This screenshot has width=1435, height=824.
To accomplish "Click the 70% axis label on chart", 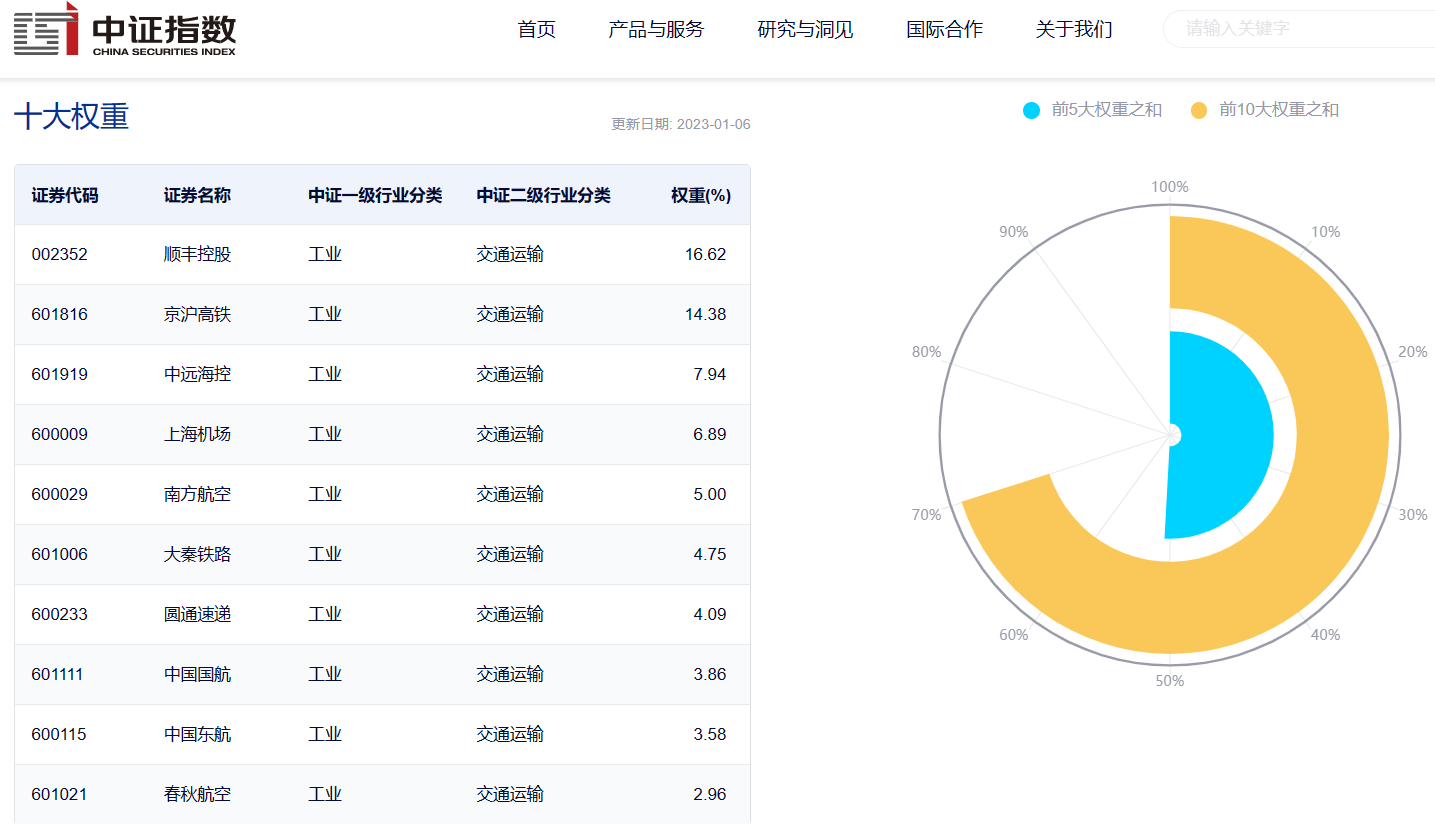I will (926, 515).
